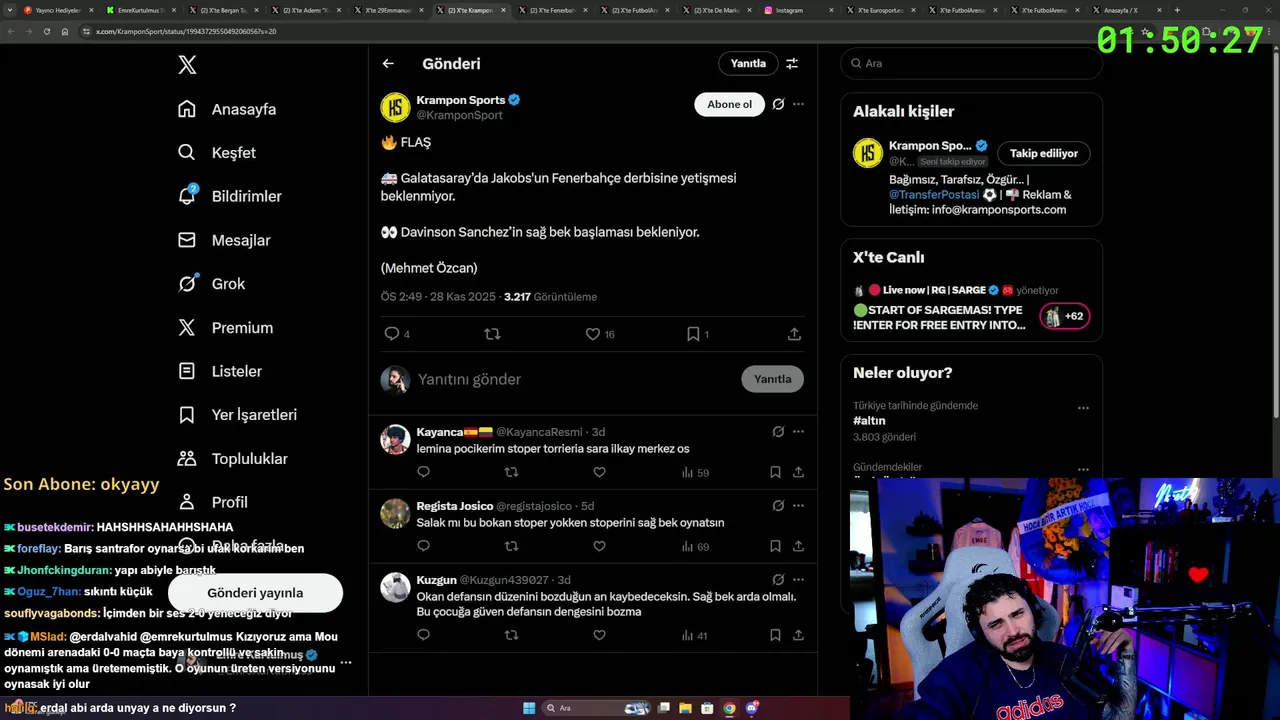Open reply sort settings icon beside Yanıtla
Viewport: 1280px width, 720px height.
tap(792, 63)
